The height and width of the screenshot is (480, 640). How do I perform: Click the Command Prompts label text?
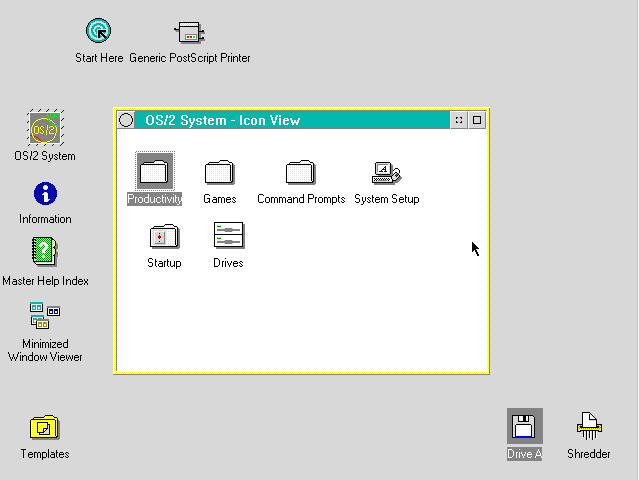(301, 199)
